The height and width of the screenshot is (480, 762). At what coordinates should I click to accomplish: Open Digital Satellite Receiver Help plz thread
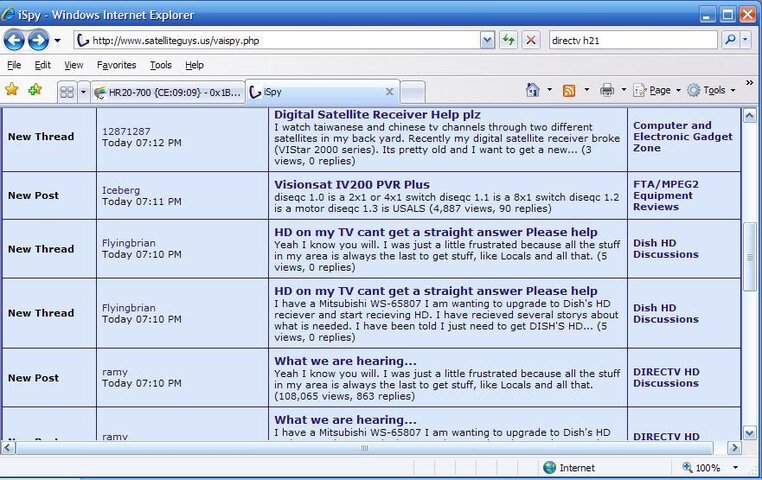pyautogui.click(x=377, y=115)
